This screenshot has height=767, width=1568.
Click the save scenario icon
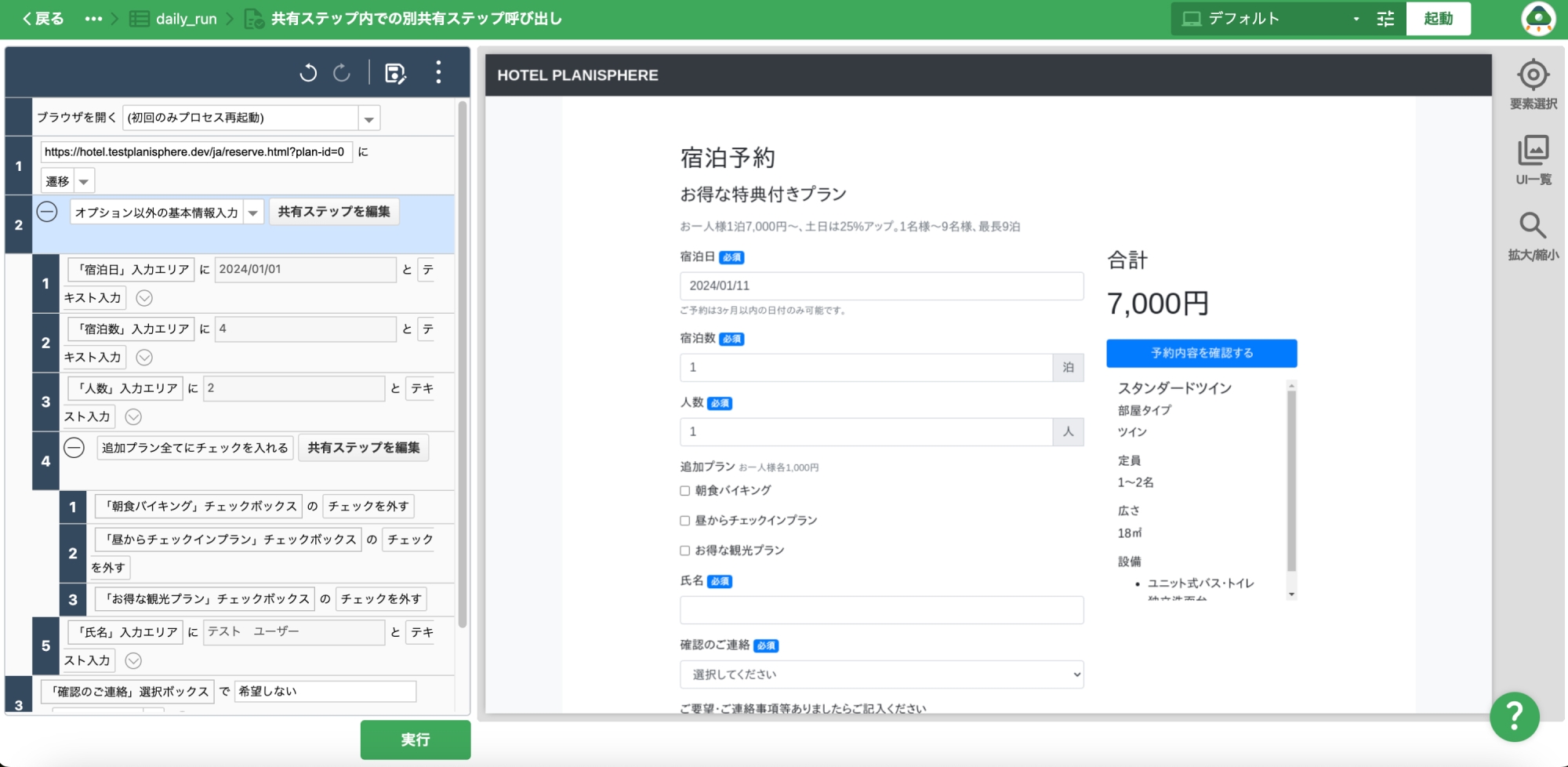pos(395,73)
